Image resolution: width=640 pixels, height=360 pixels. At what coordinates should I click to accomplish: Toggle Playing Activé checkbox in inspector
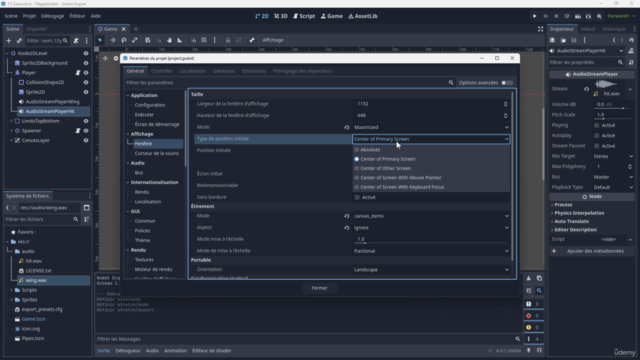(597, 125)
